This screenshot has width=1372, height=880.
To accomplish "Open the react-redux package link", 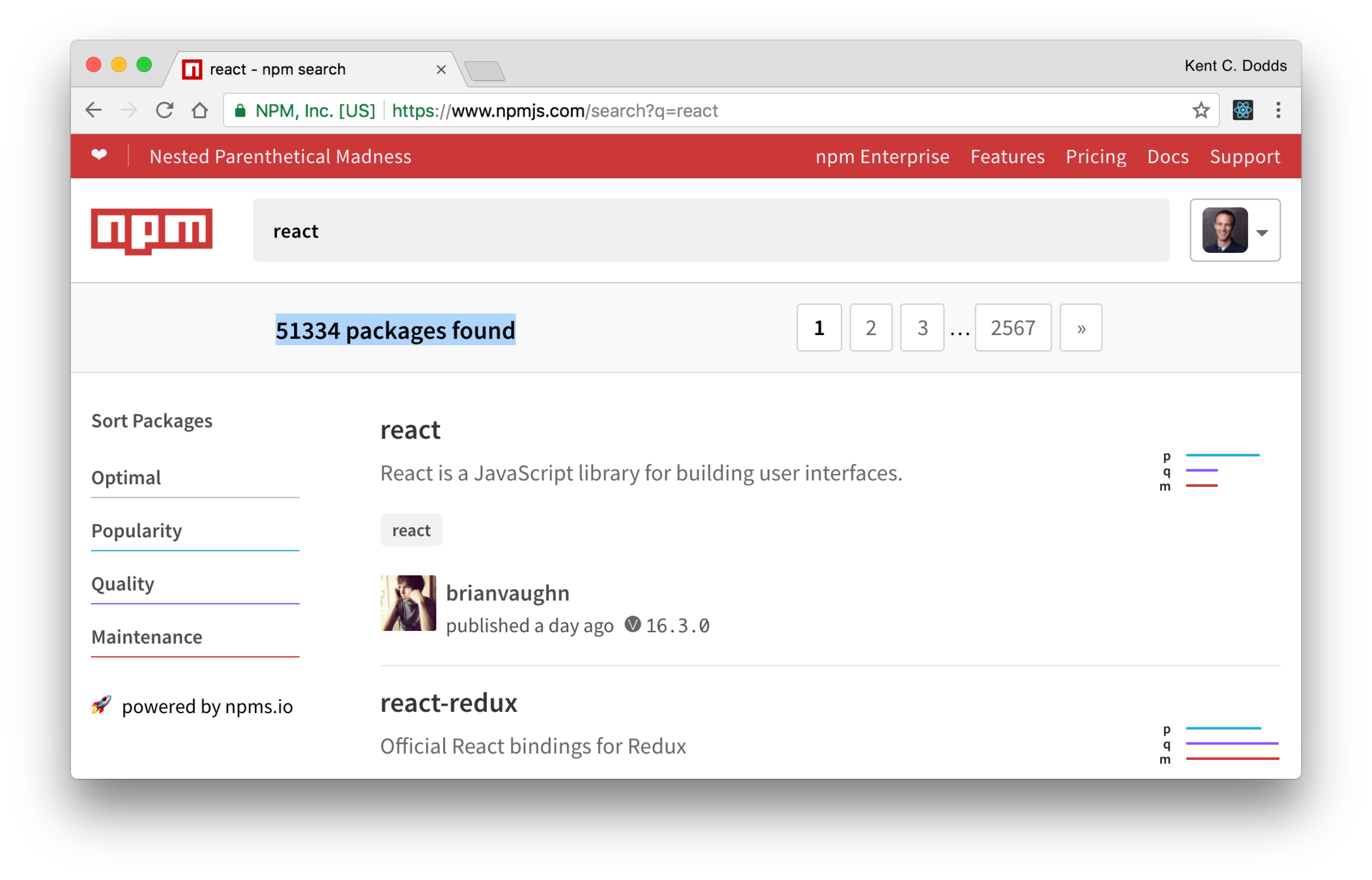I will coord(448,703).
